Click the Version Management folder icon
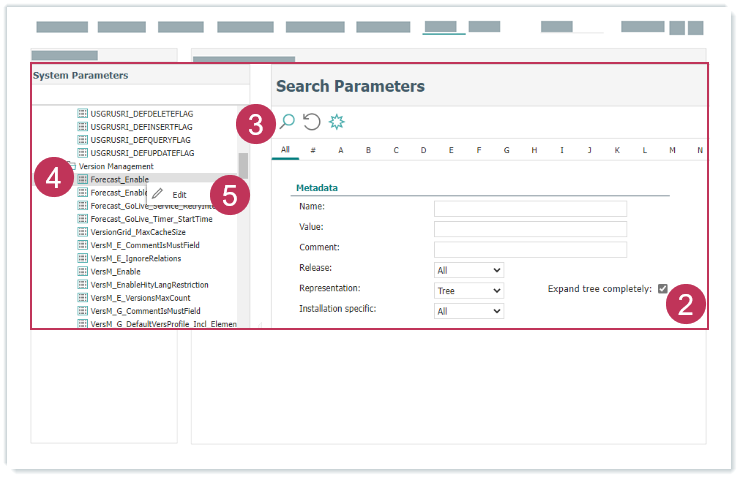 point(70,166)
